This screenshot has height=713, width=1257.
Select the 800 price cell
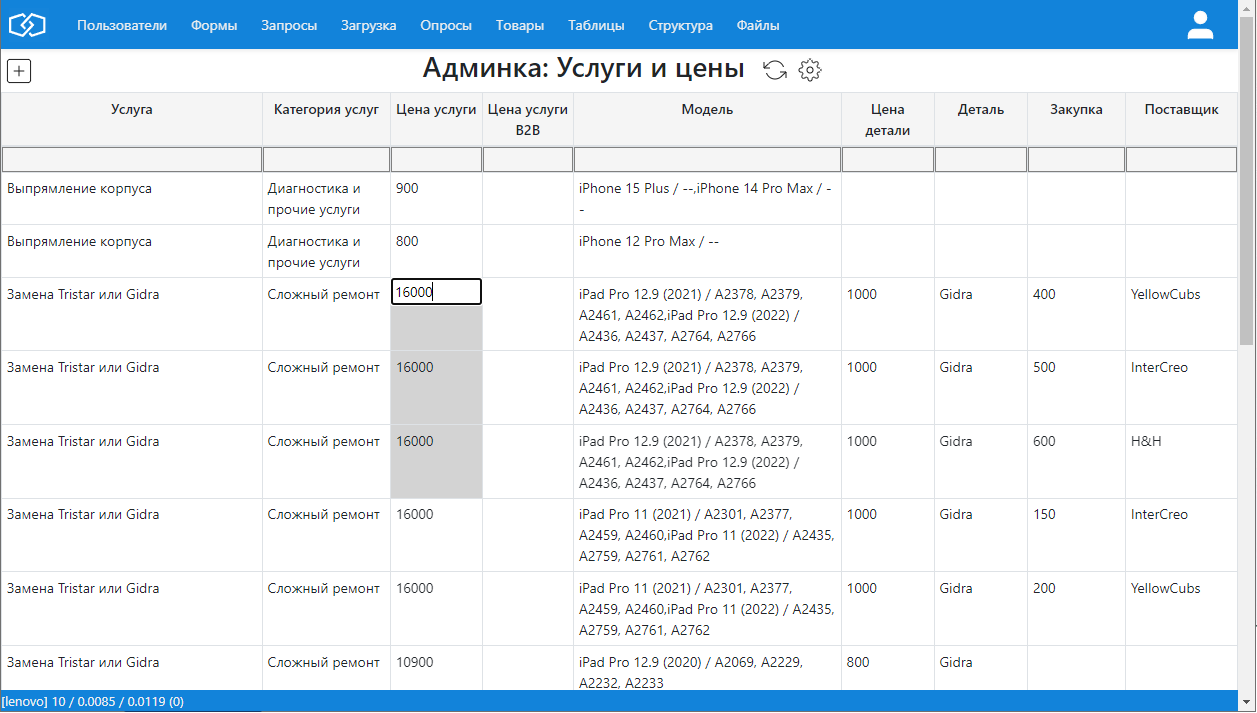click(436, 251)
